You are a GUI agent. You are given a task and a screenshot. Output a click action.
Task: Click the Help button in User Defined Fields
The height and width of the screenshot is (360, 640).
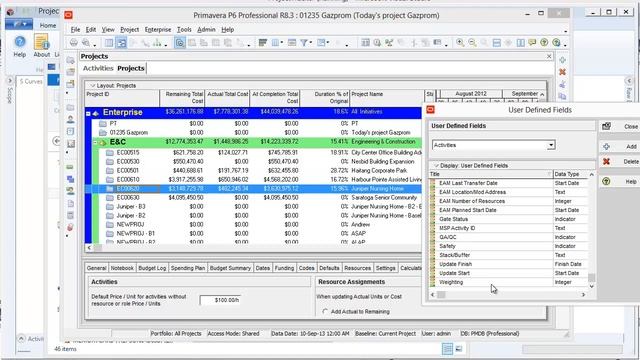click(x=619, y=182)
